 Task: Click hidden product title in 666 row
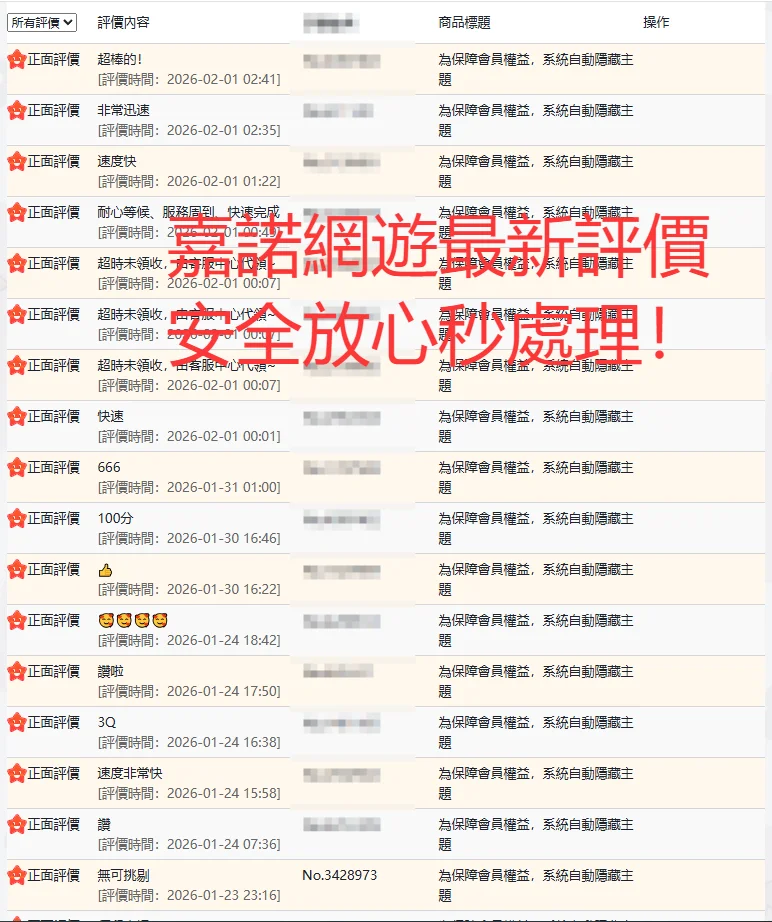(x=536, y=477)
